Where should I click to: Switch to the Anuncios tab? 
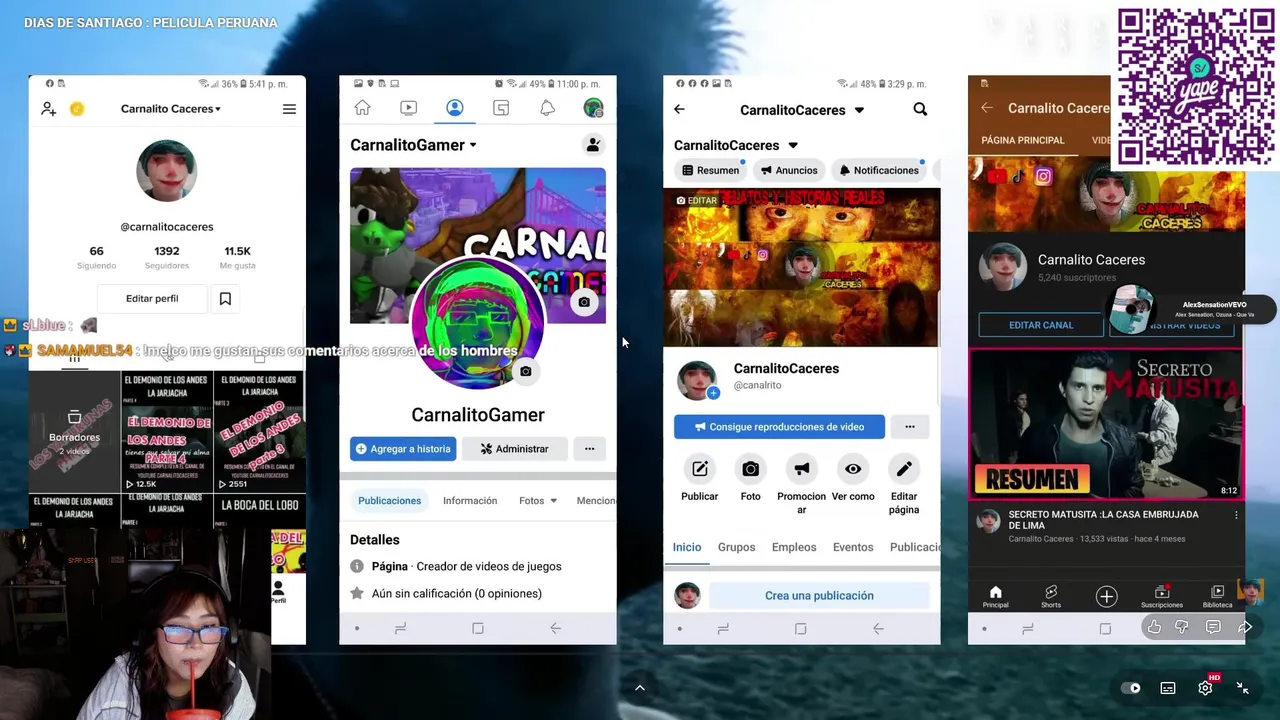pyautogui.click(x=788, y=170)
